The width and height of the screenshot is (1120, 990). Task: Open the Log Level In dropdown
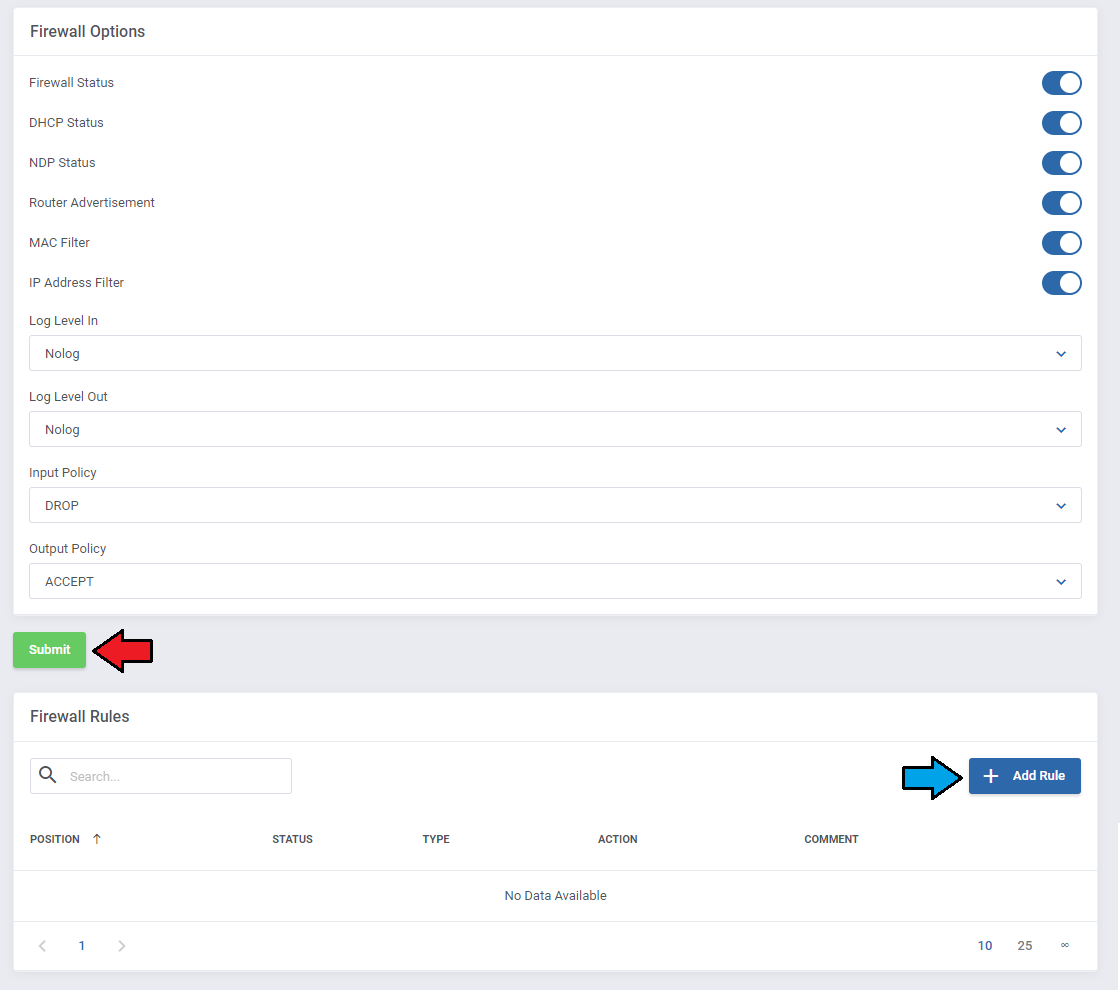pyautogui.click(x=555, y=354)
